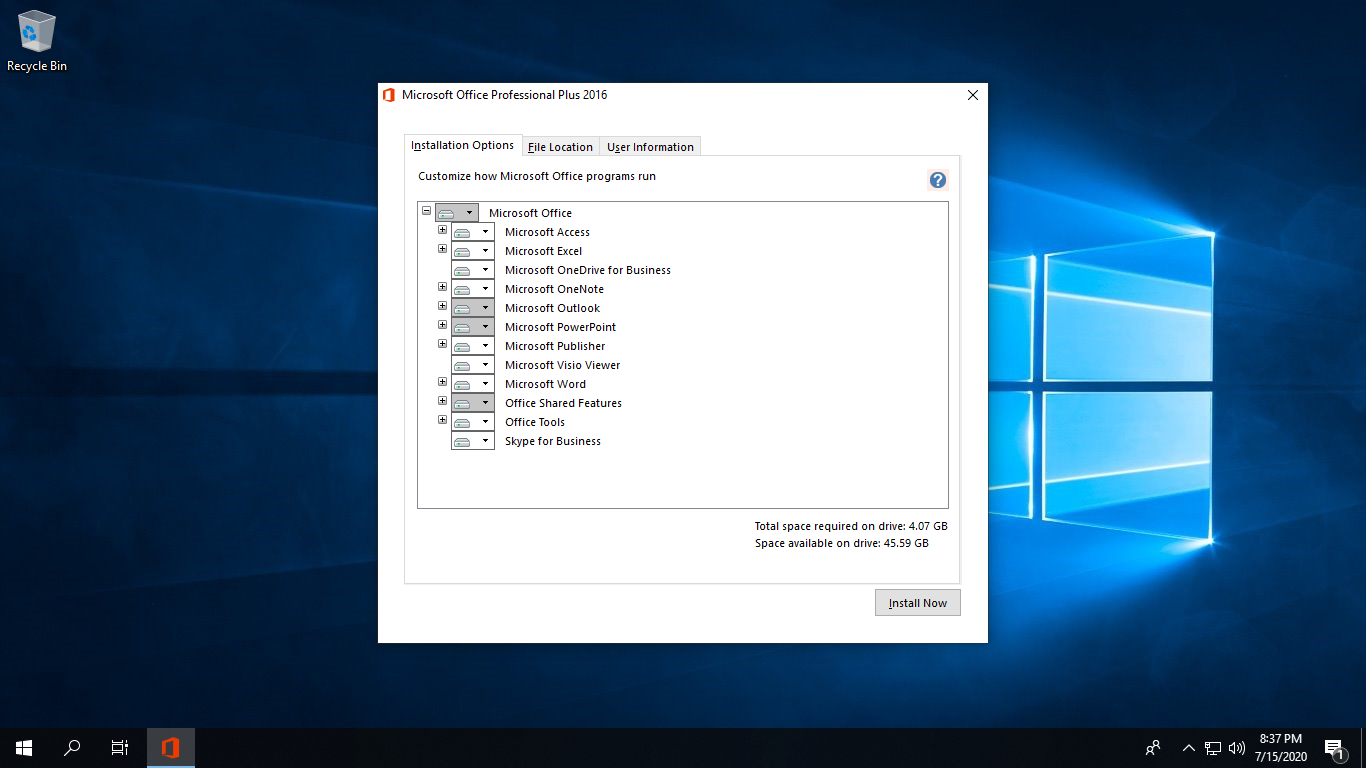Screen dimensions: 1366x768
Task: Click the Office logo in the title bar
Action: [389, 95]
